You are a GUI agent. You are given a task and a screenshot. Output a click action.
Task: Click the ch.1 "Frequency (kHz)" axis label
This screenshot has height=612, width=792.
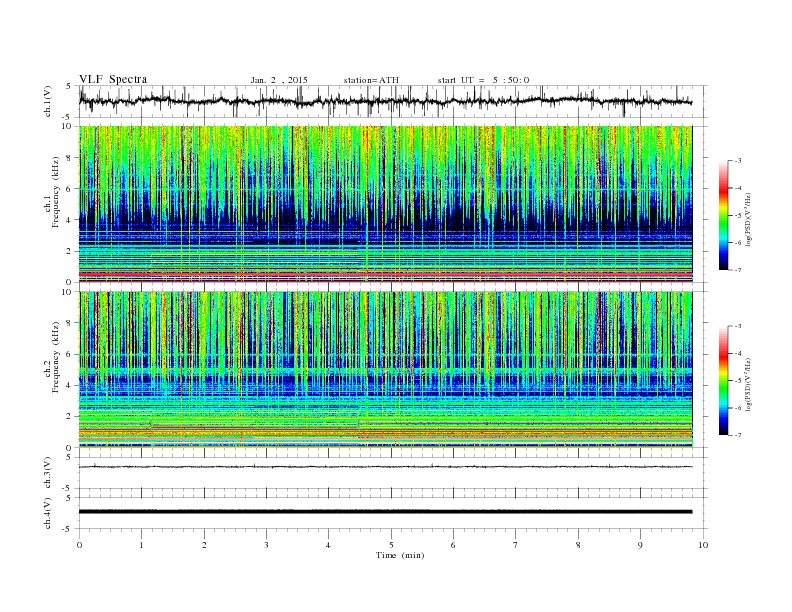point(57,192)
